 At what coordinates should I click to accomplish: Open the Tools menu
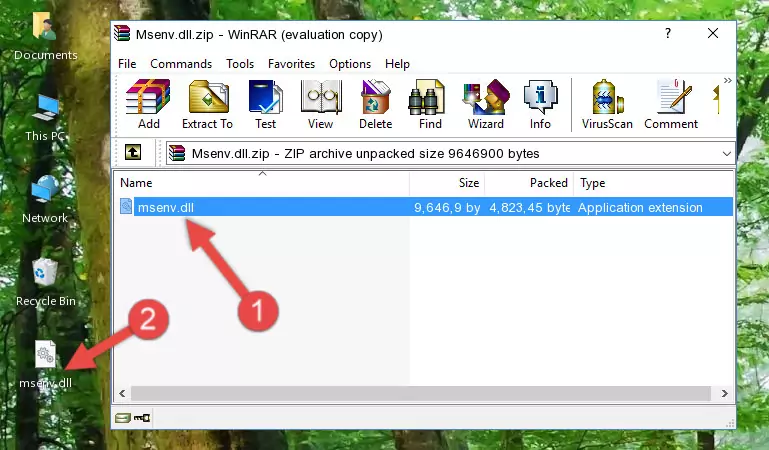coord(240,64)
